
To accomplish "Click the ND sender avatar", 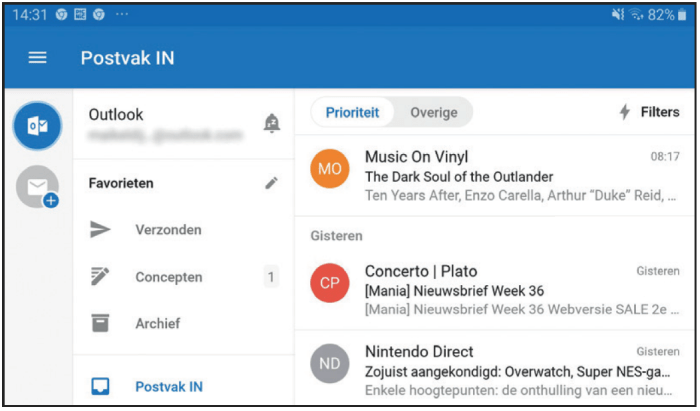I will (x=330, y=363).
